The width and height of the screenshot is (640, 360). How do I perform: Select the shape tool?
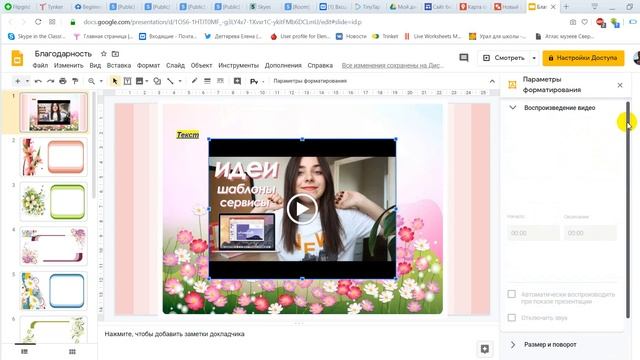(x=157, y=81)
